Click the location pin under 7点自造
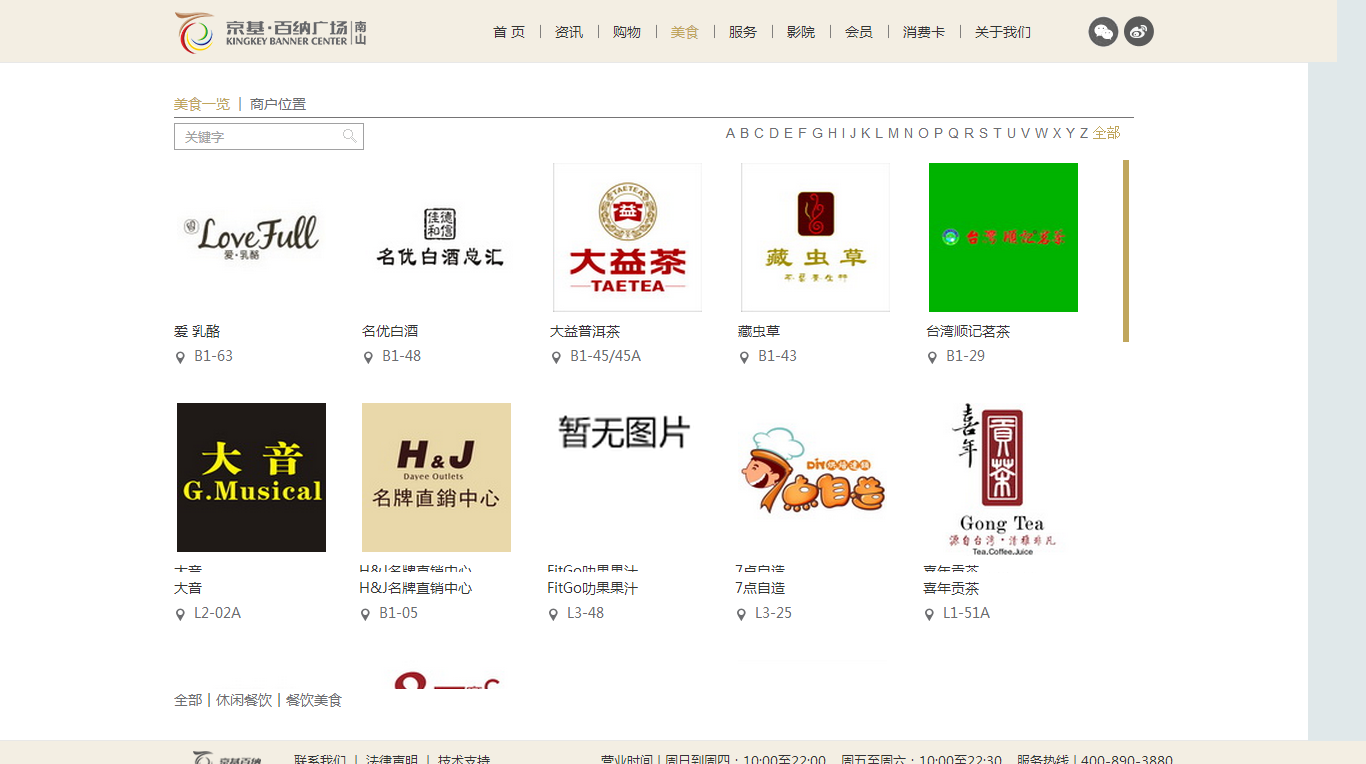This screenshot has width=1366, height=764. pyautogui.click(x=741, y=614)
